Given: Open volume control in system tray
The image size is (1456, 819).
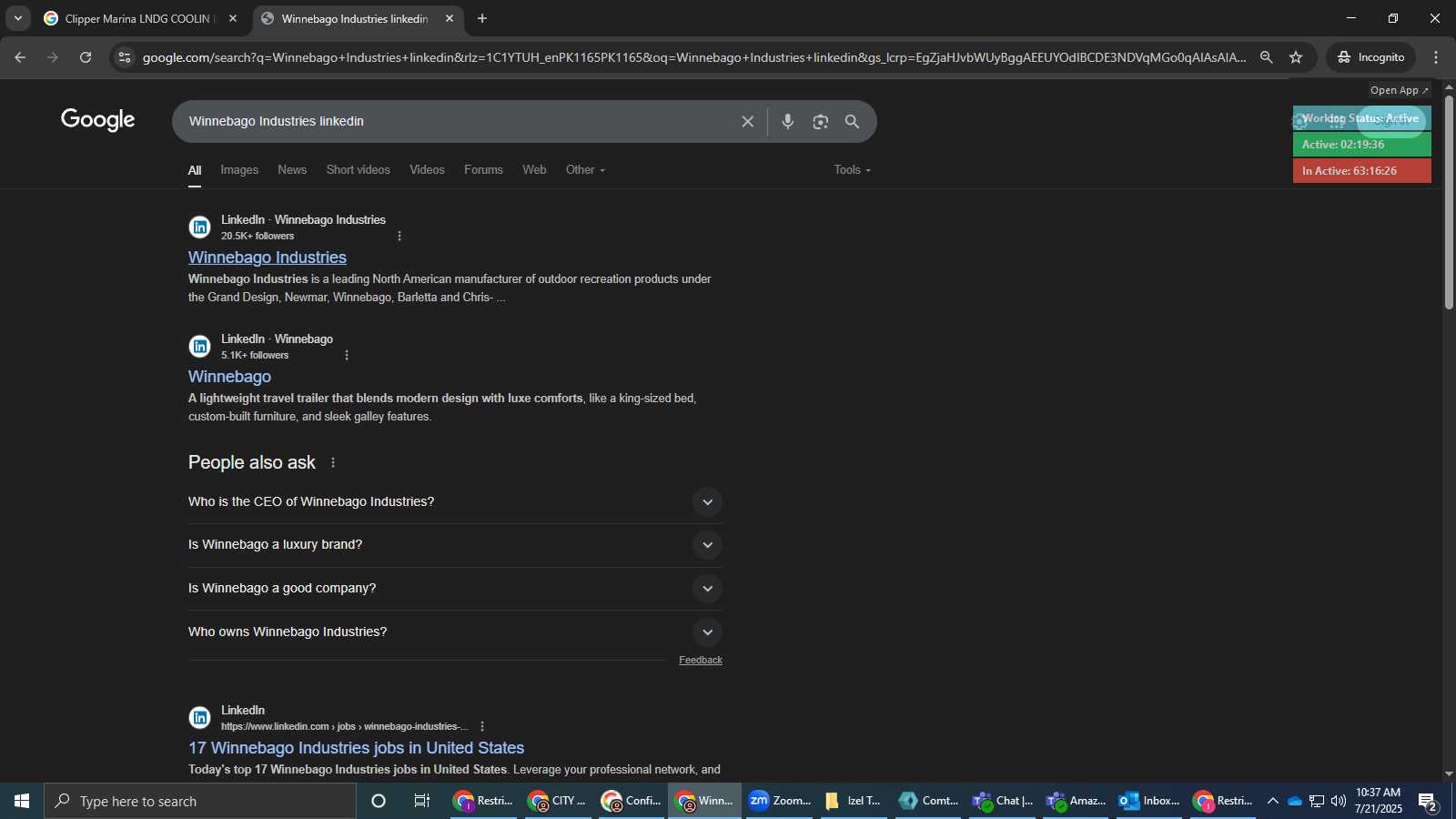Looking at the screenshot, I should point(1339,801).
